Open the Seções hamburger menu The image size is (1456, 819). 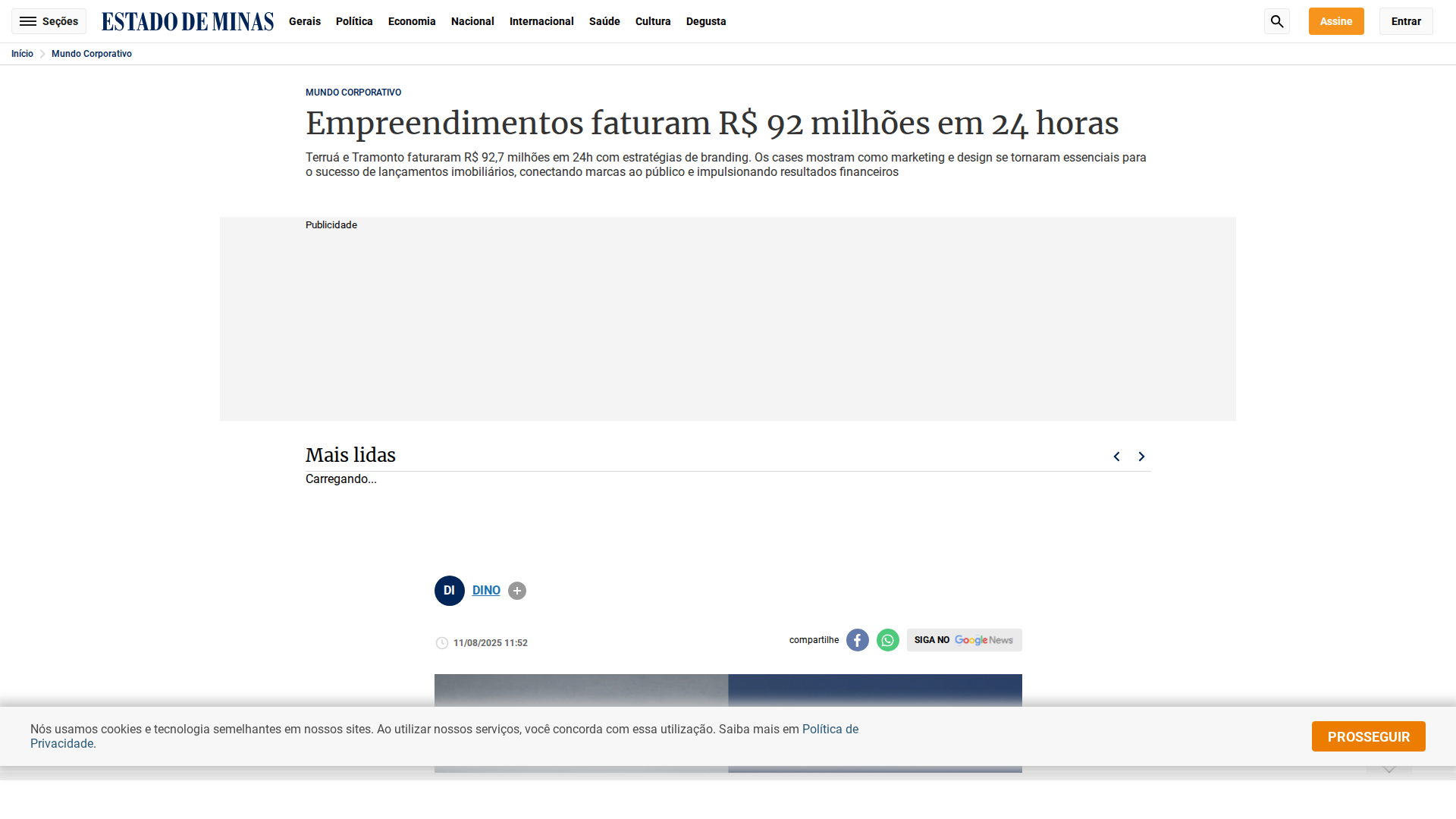click(x=49, y=21)
